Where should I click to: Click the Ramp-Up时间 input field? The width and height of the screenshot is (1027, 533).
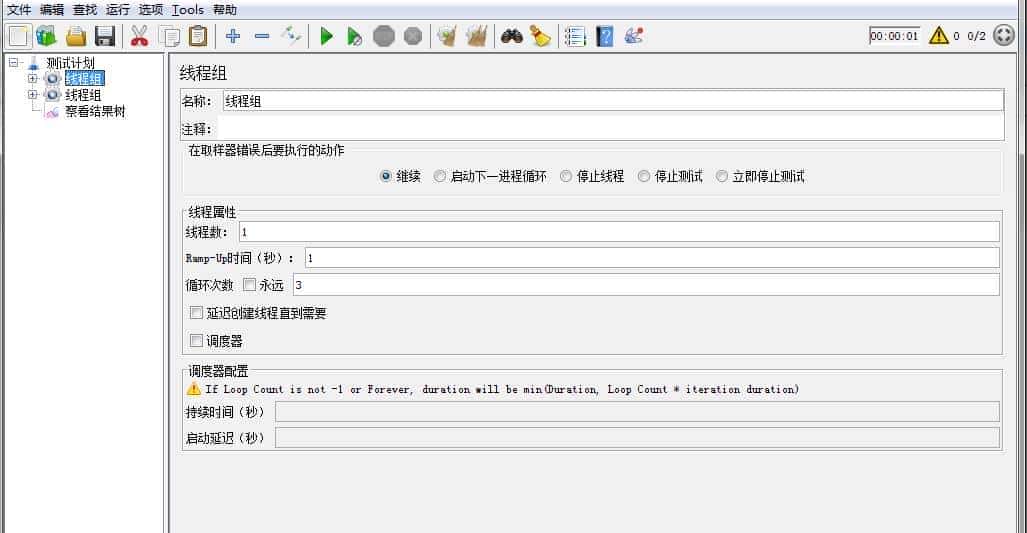(x=652, y=258)
